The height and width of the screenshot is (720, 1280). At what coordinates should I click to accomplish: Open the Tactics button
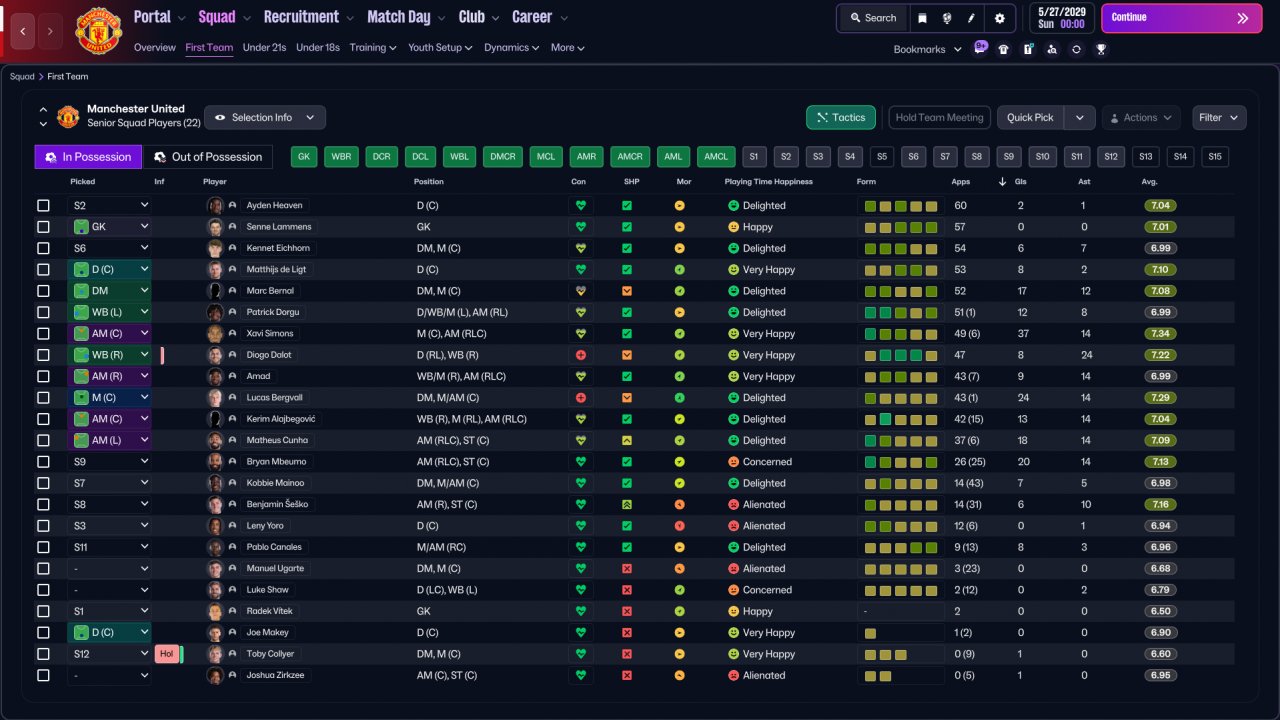coord(841,118)
